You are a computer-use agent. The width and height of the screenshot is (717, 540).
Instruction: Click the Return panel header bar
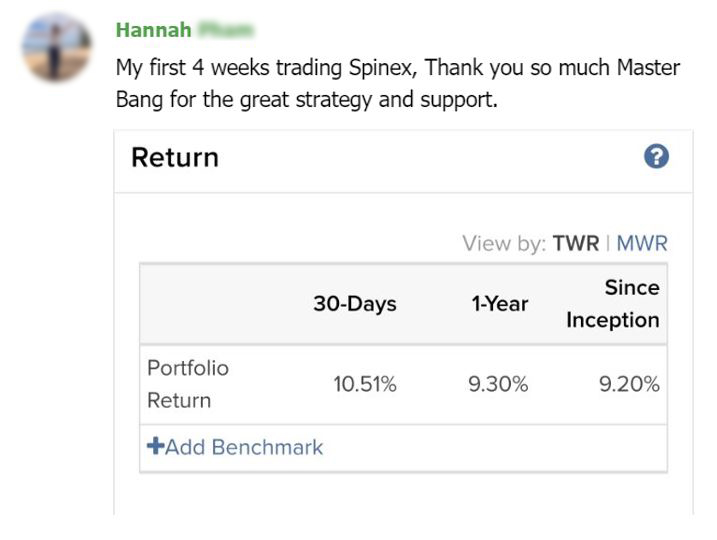click(x=403, y=161)
